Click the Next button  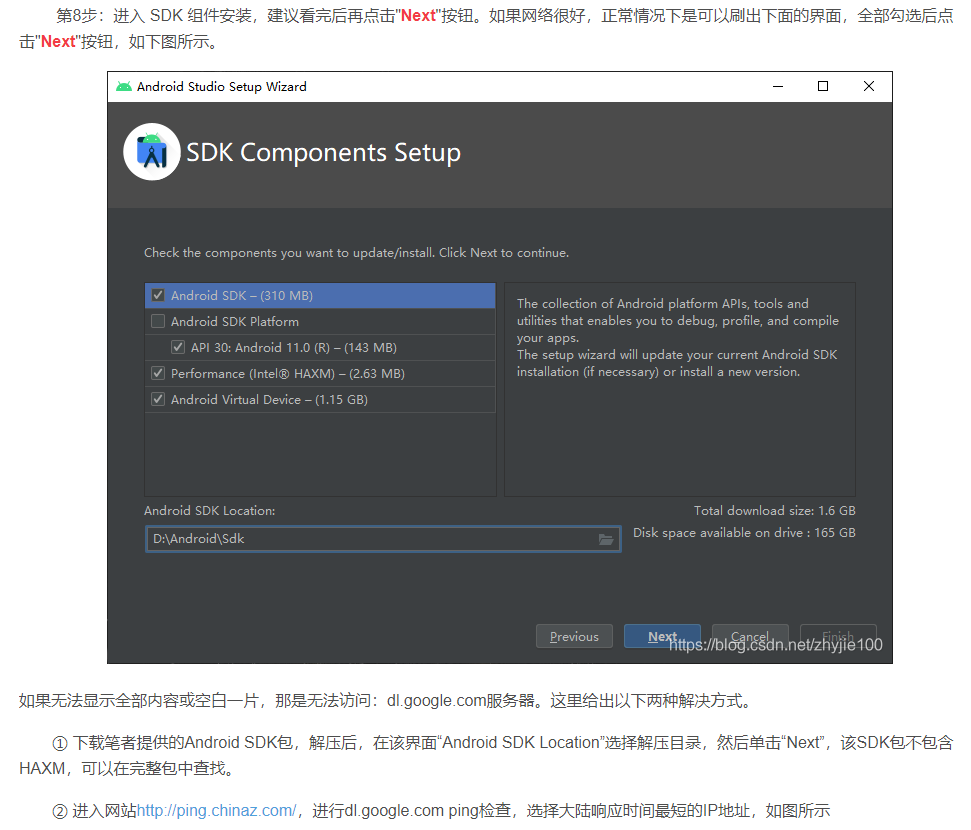[662, 636]
